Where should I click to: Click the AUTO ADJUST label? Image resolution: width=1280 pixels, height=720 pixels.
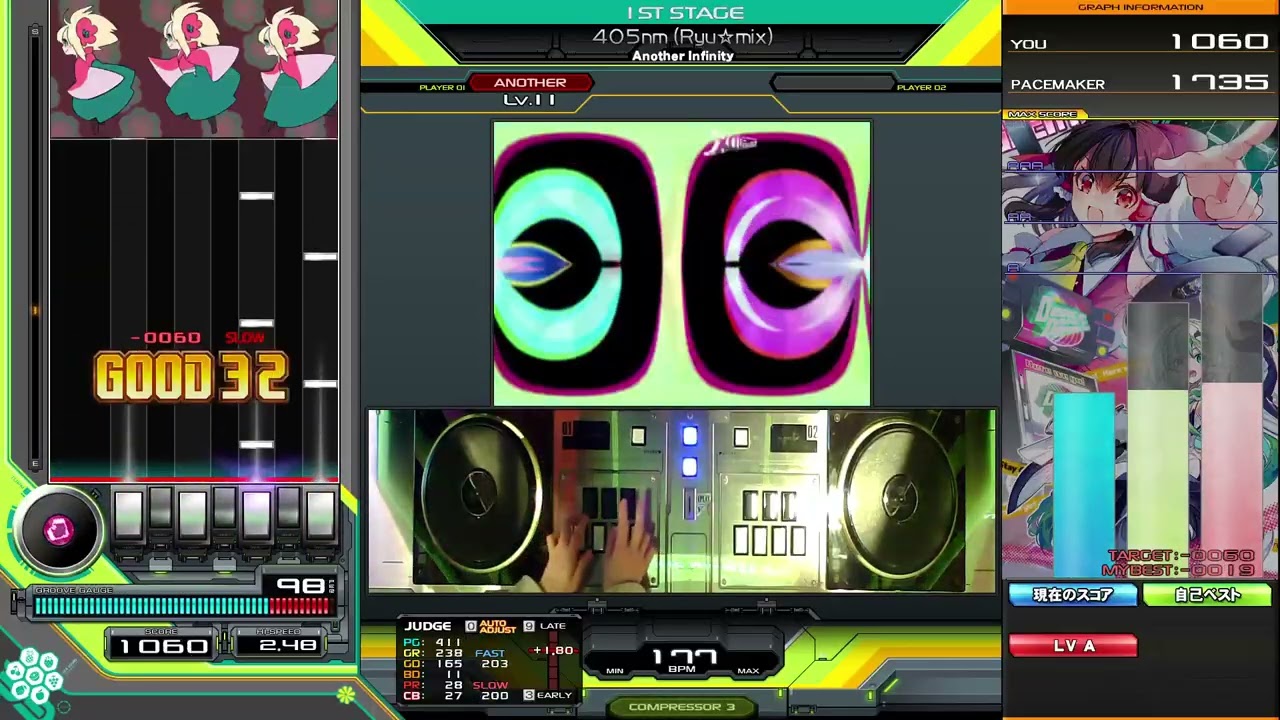[497, 626]
